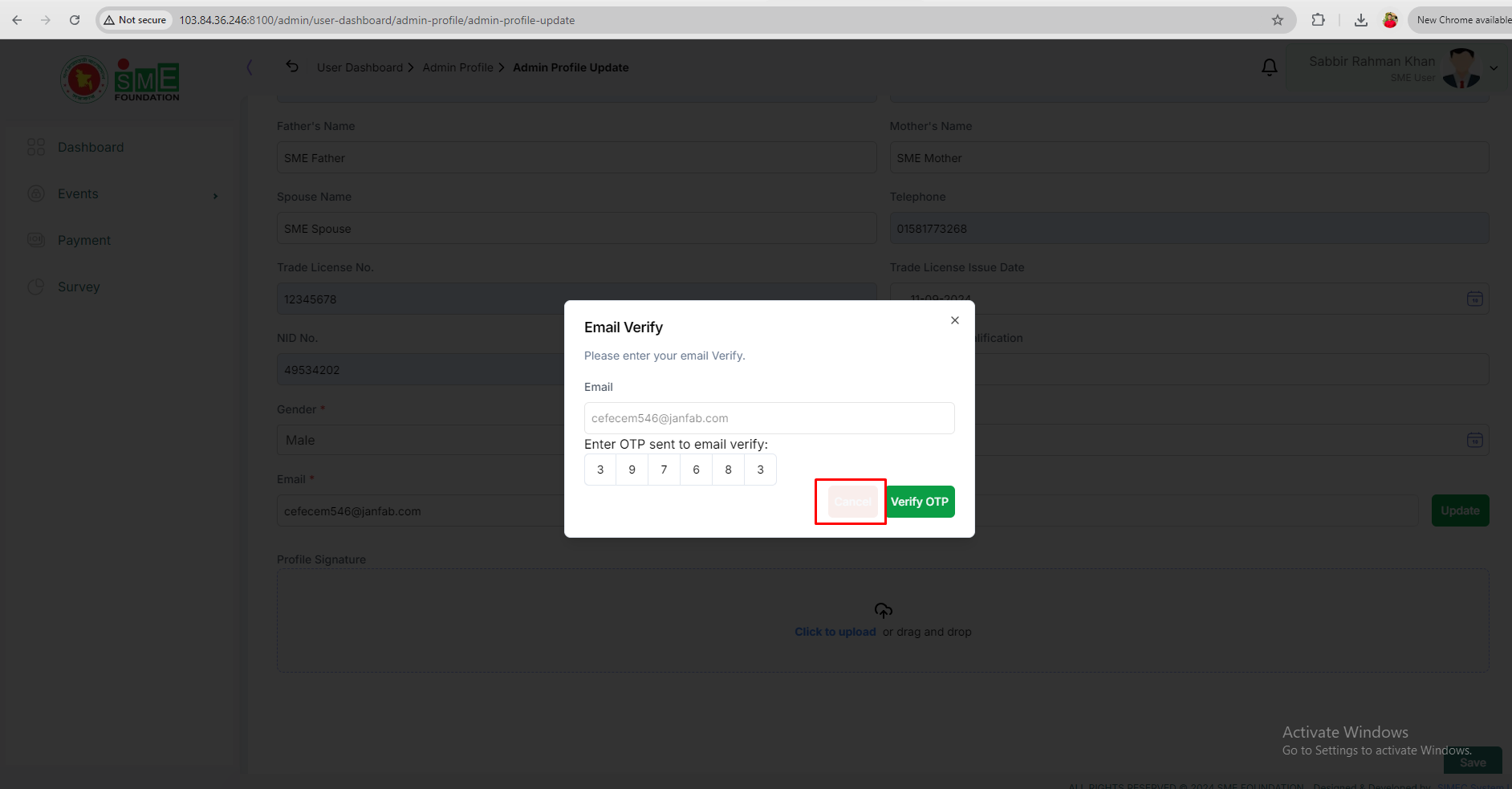The image size is (1512, 789).
Task: Select the first OTP digit box
Action: point(600,470)
